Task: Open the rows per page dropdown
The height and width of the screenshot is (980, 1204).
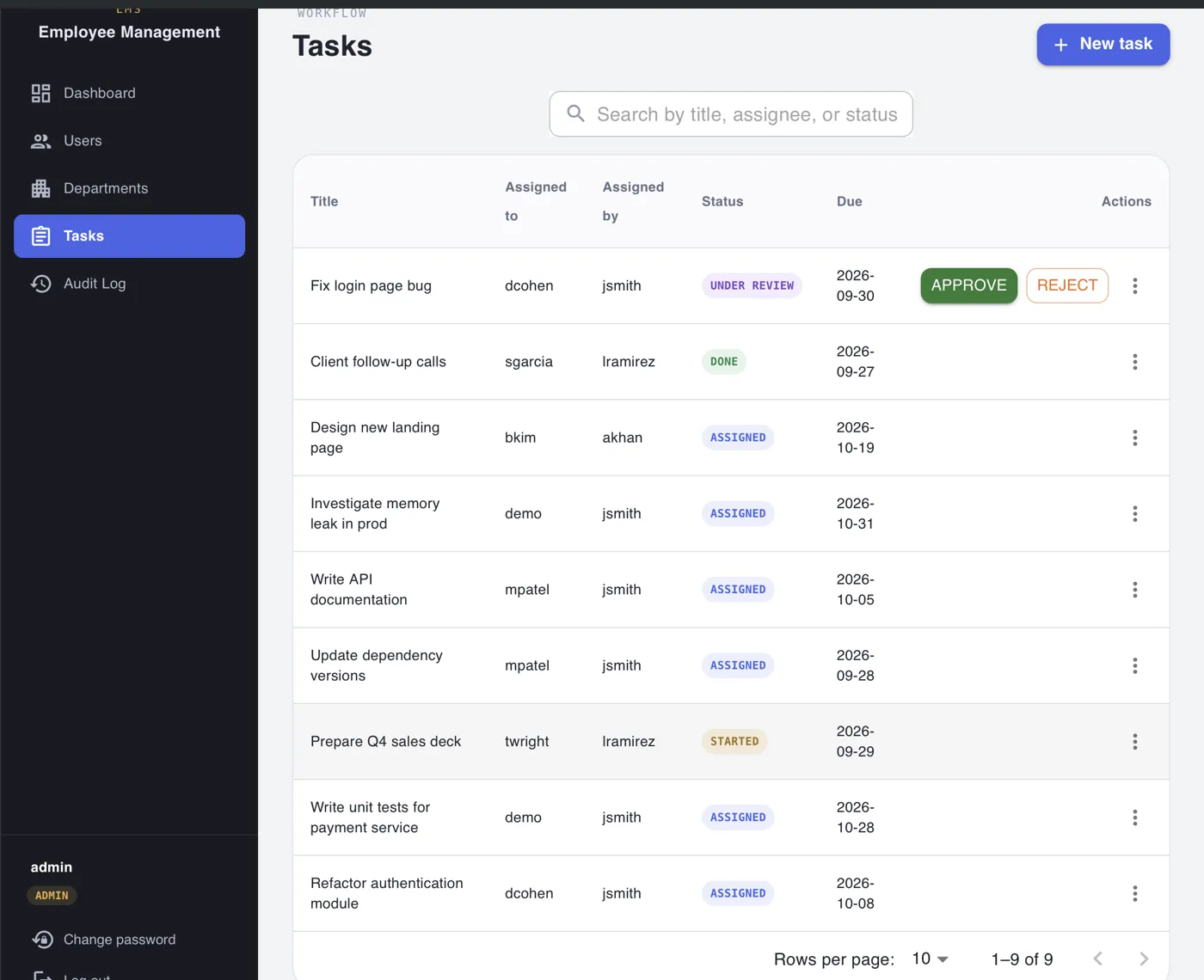Action: 931,959
